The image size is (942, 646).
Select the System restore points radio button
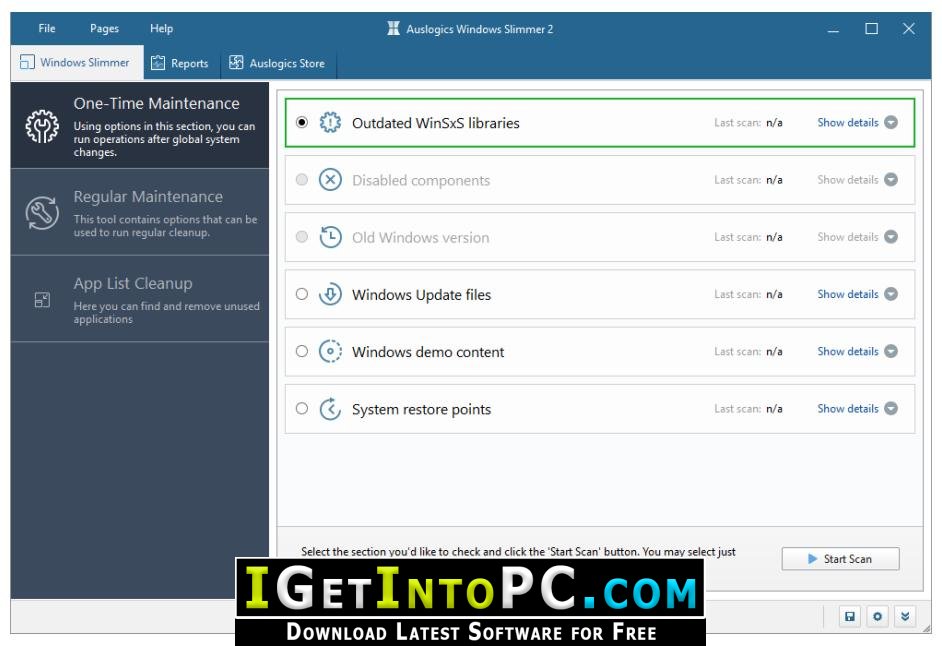[302, 408]
